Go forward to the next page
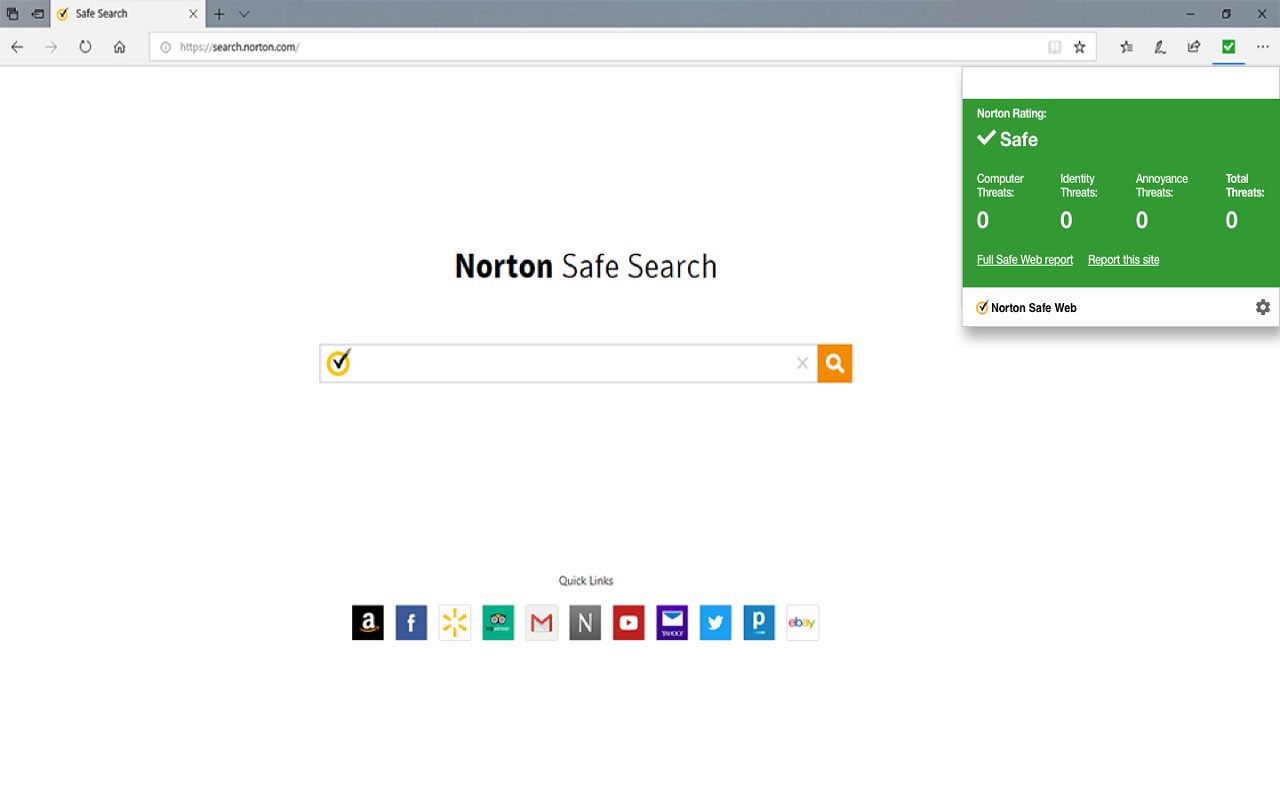The image size is (1280, 800). [x=51, y=47]
